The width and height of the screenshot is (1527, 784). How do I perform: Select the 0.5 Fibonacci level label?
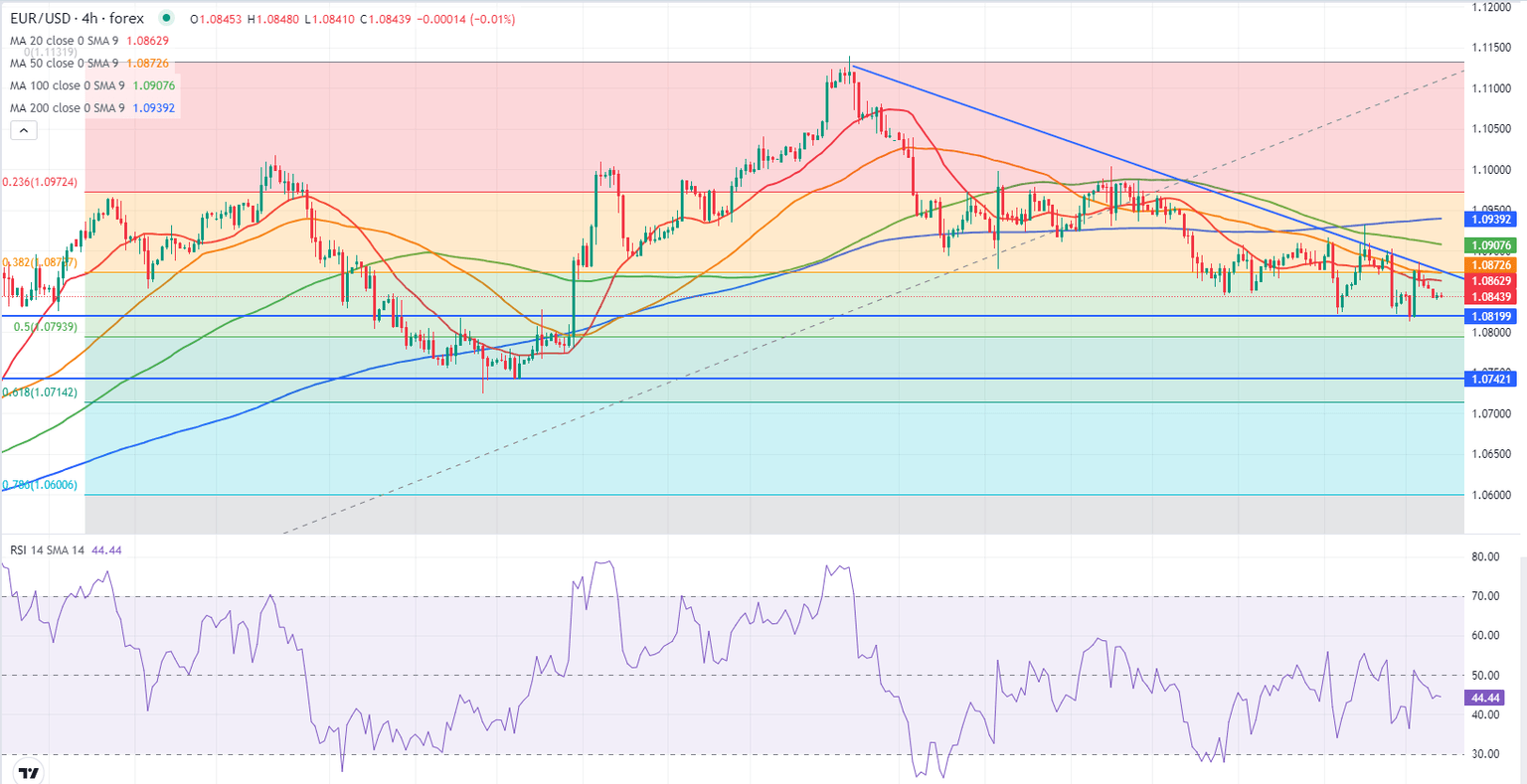click(x=46, y=327)
